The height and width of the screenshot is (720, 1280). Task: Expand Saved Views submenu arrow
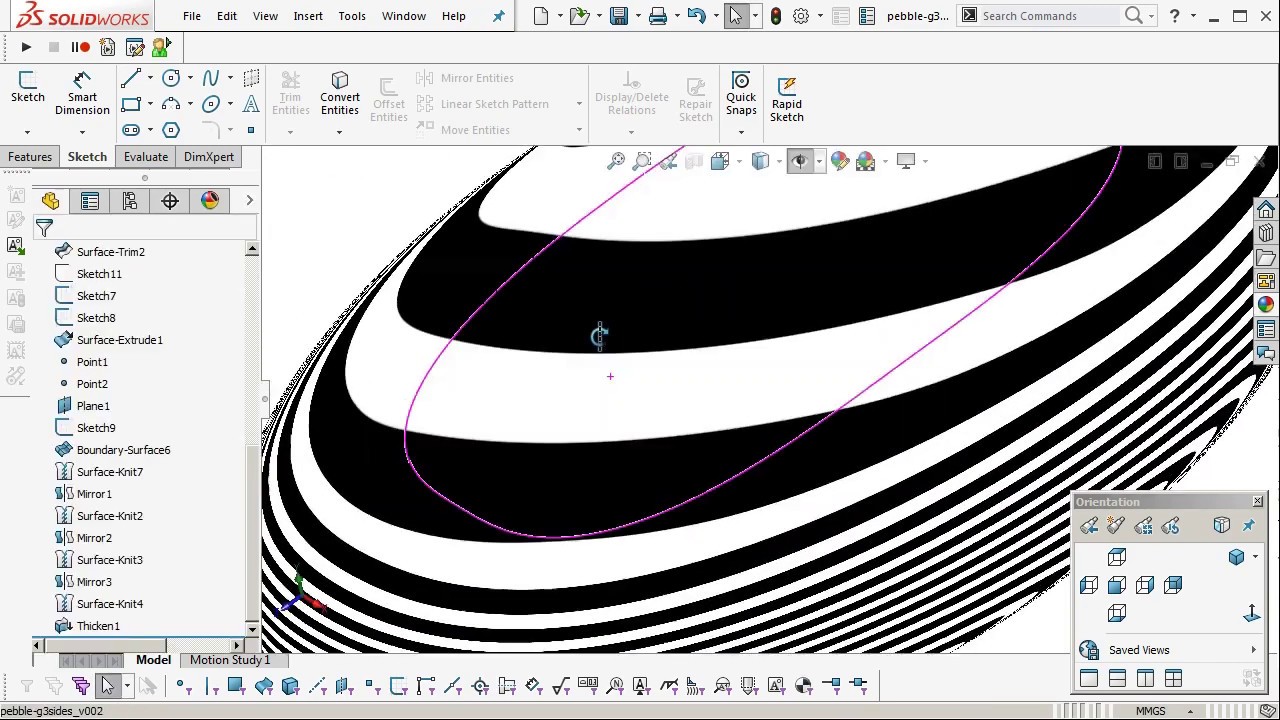click(x=1253, y=650)
